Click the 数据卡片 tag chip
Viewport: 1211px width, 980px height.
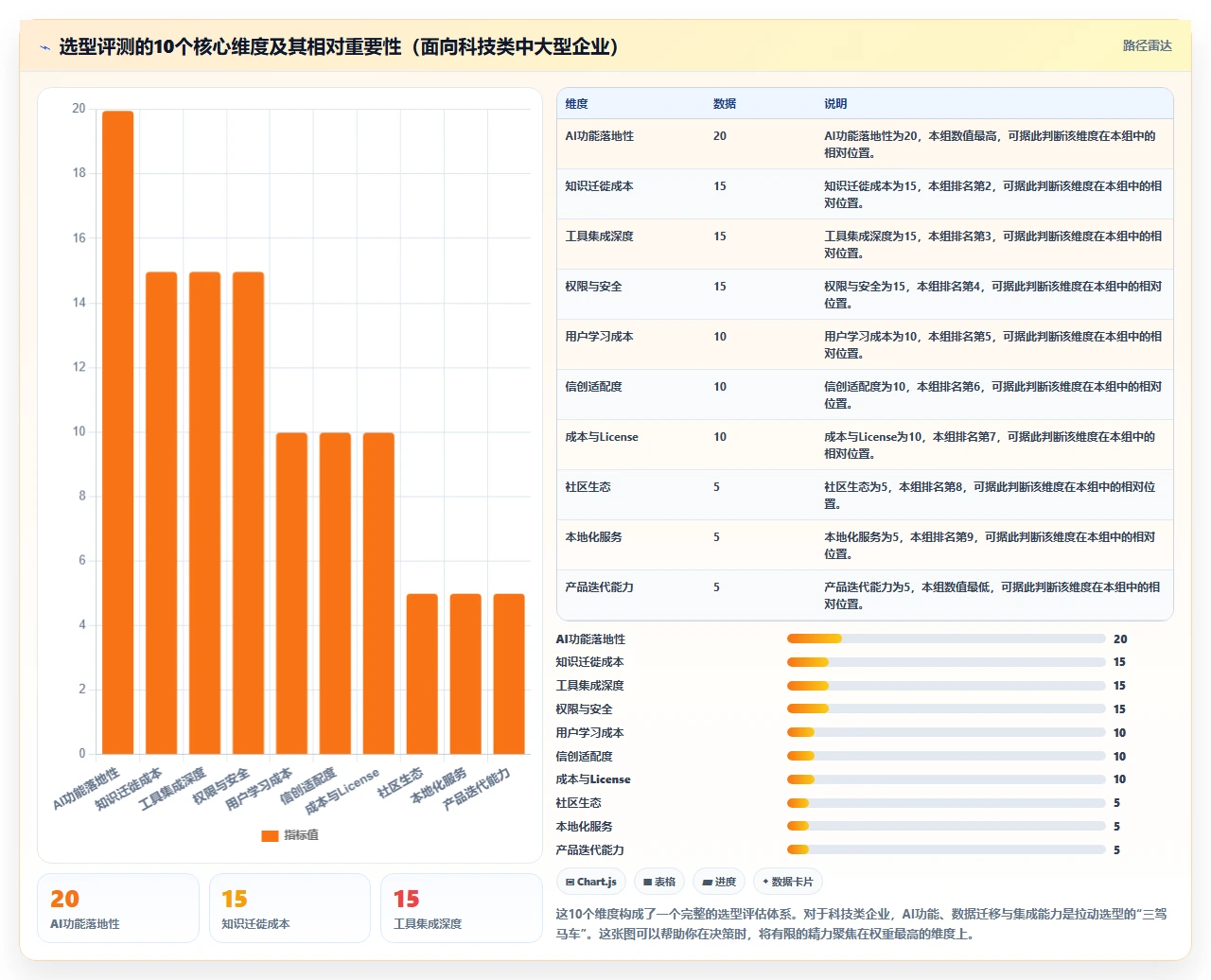(788, 882)
